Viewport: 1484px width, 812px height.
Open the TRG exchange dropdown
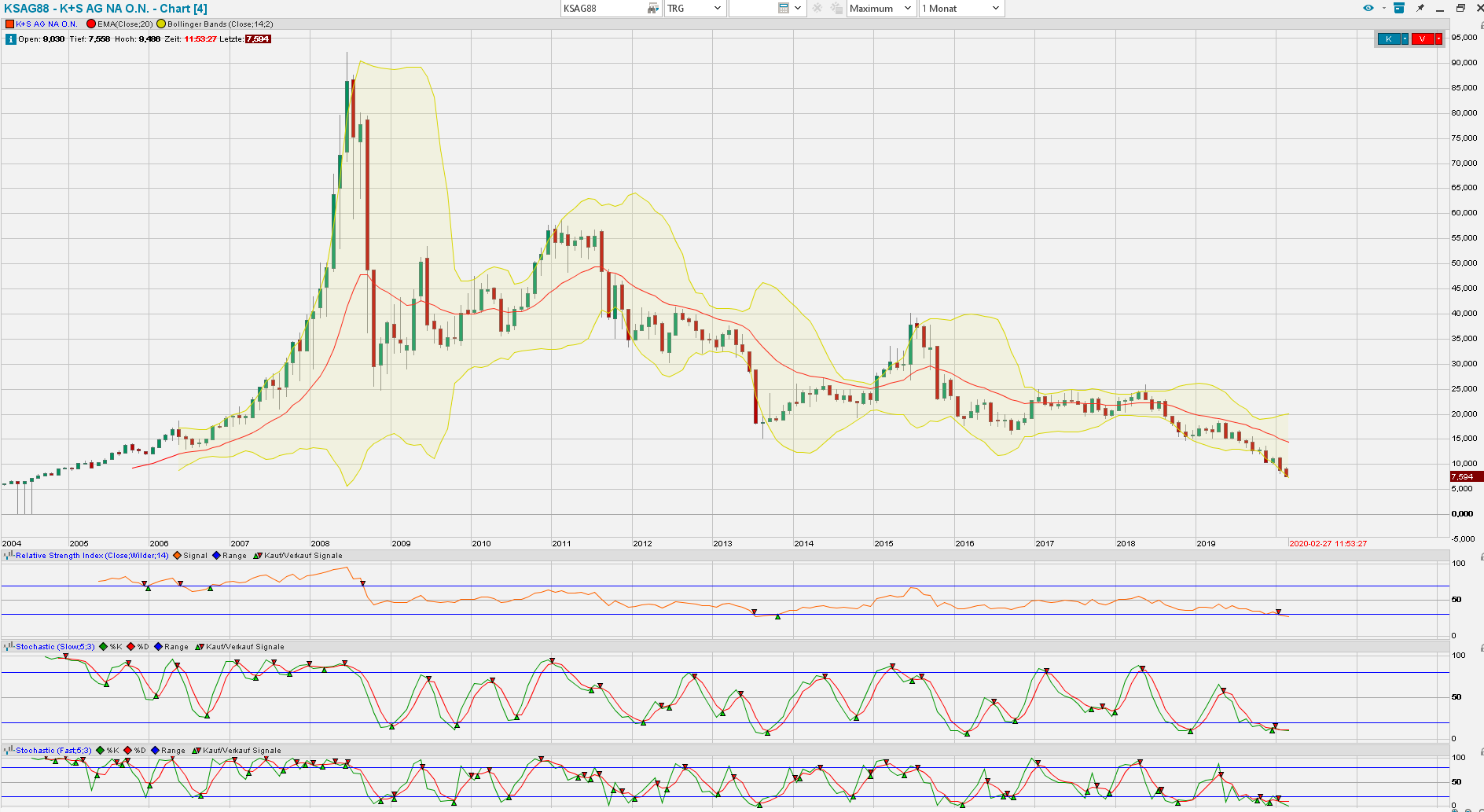pyautogui.click(x=694, y=9)
